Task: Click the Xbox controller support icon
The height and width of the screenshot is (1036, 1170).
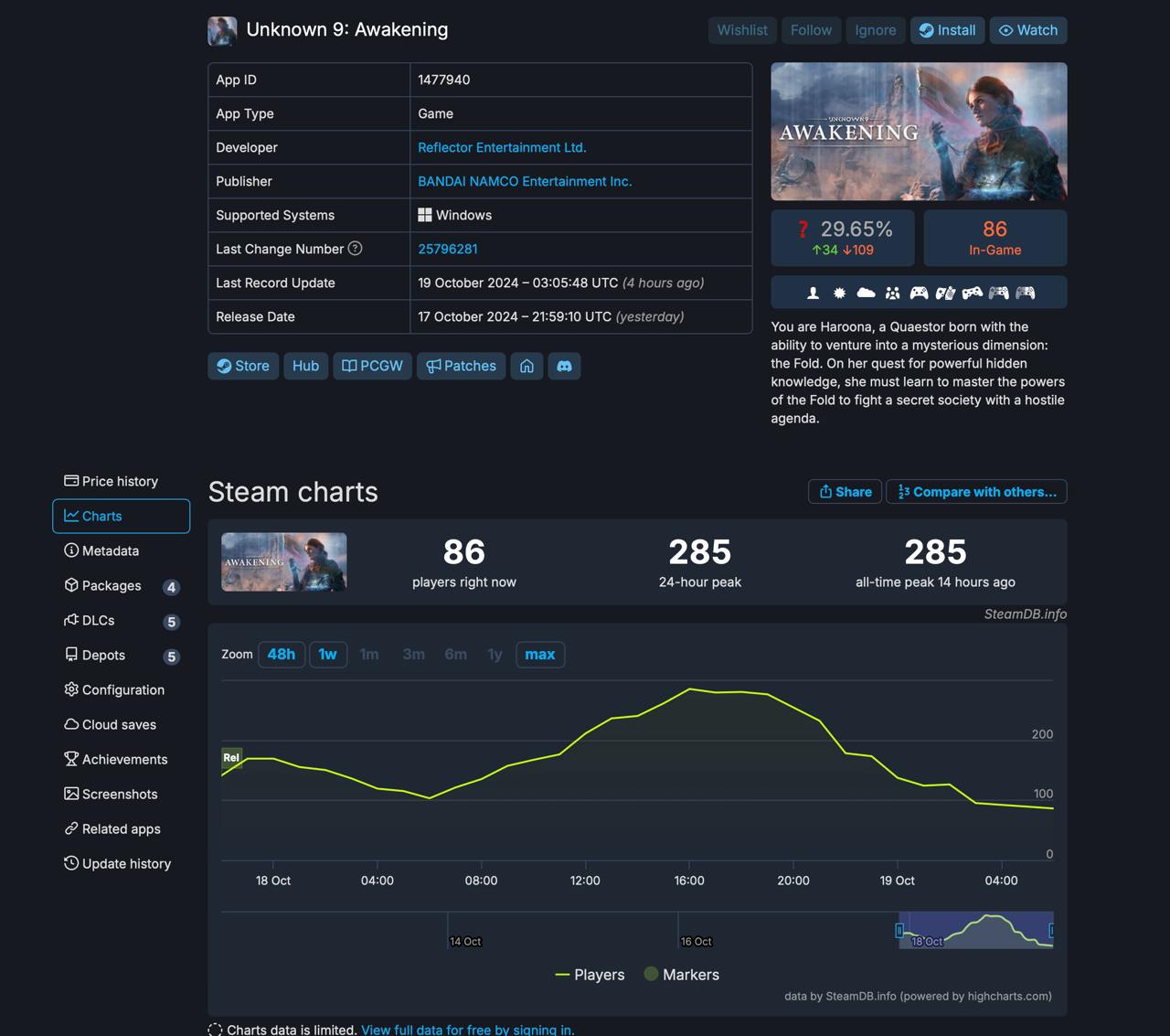Action: point(919,293)
